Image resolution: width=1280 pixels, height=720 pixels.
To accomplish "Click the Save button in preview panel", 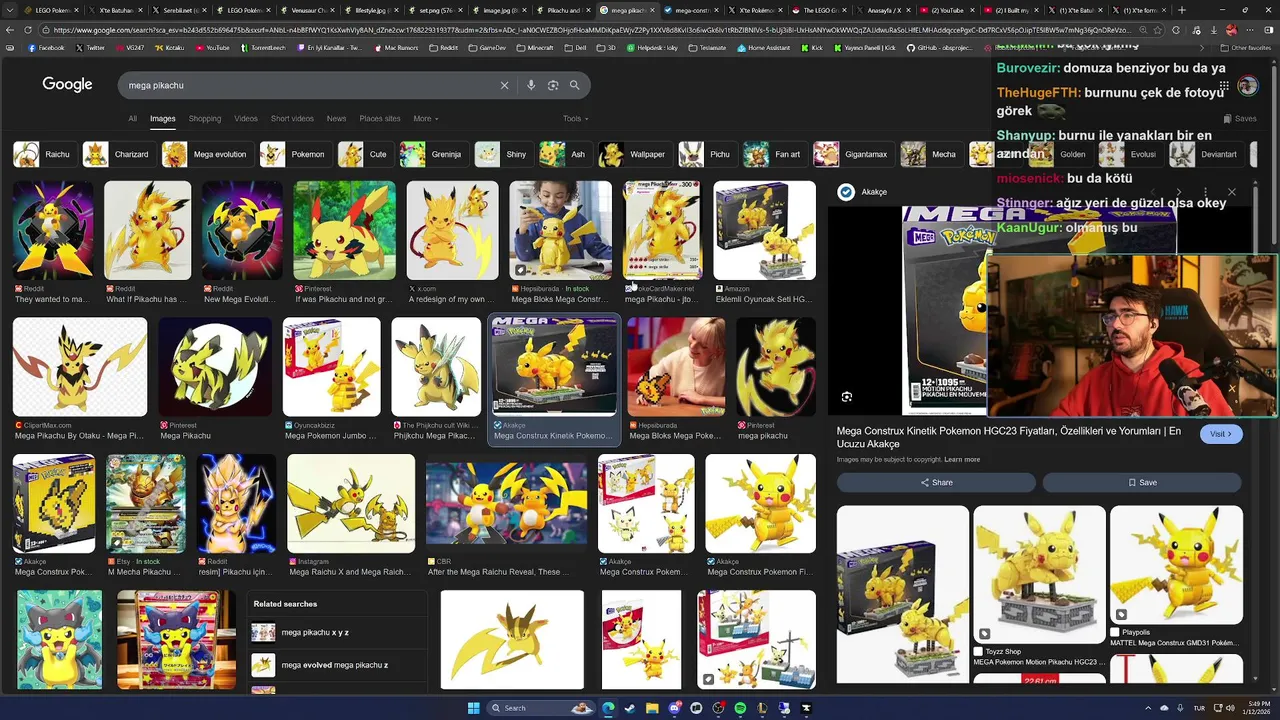I will pyautogui.click(x=1142, y=482).
